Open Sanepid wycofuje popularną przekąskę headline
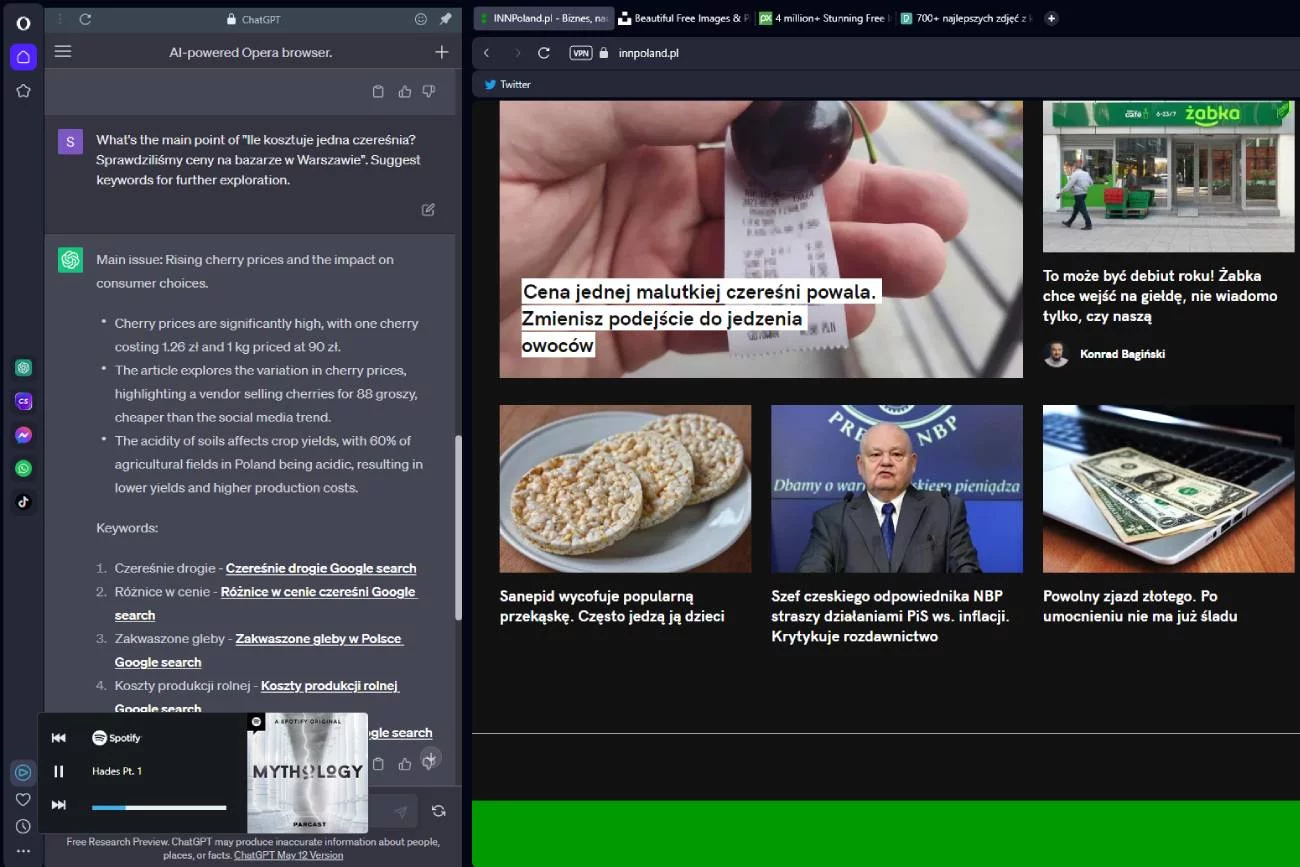Screen dimensions: 1300x867 pos(612,606)
